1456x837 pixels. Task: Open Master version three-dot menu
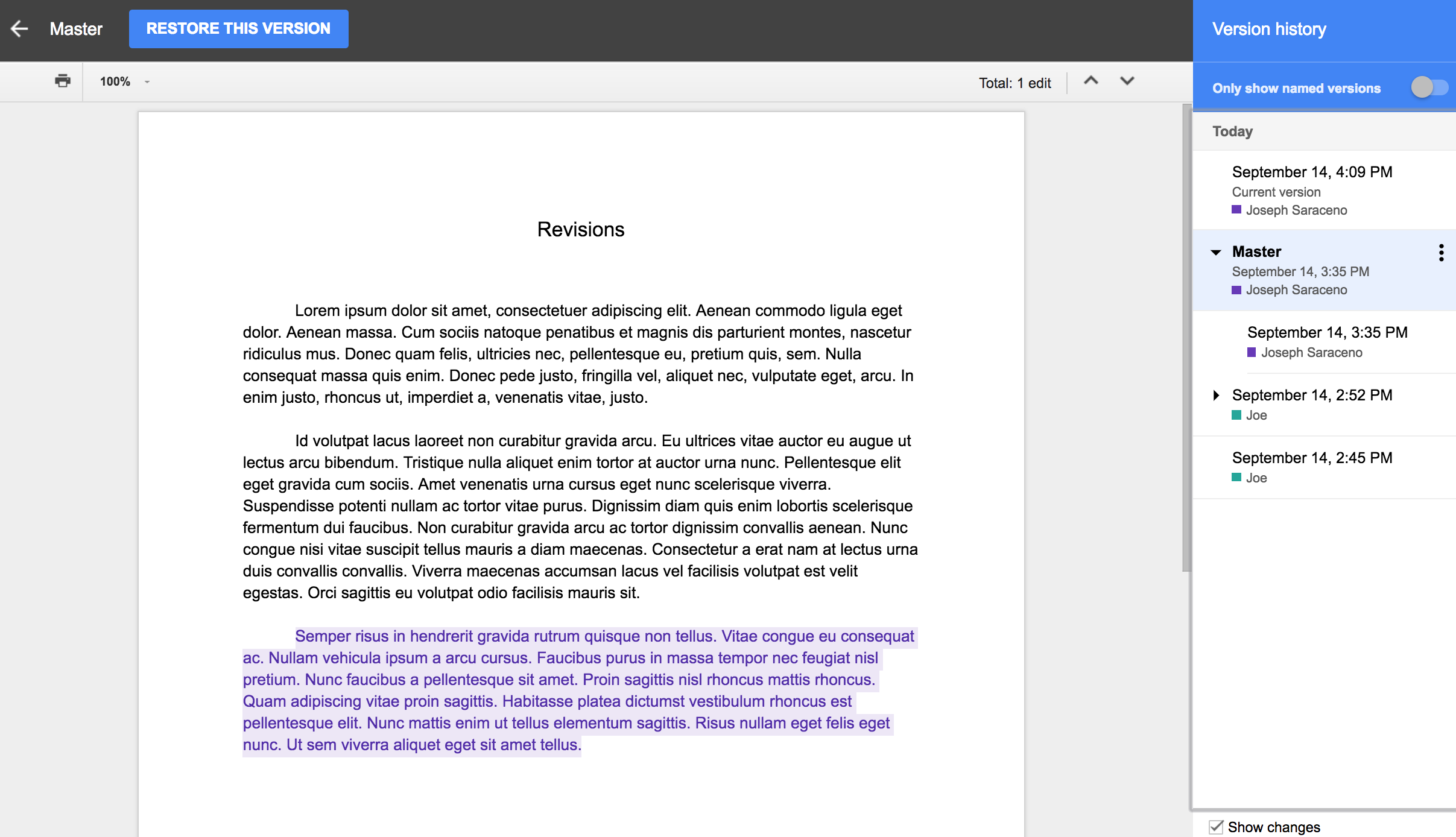point(1441,252)
